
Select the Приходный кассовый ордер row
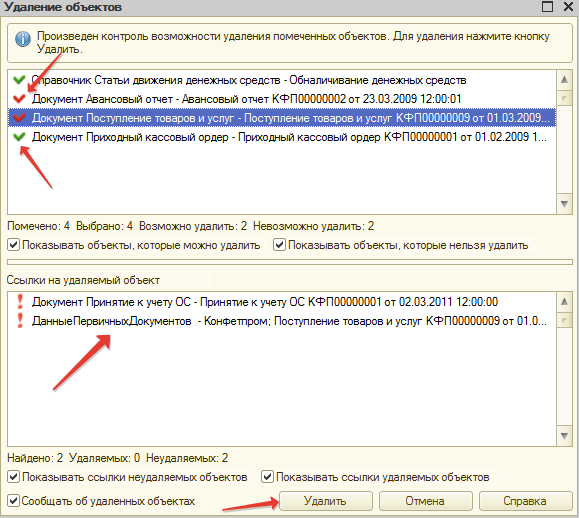[x=282, y=137]
